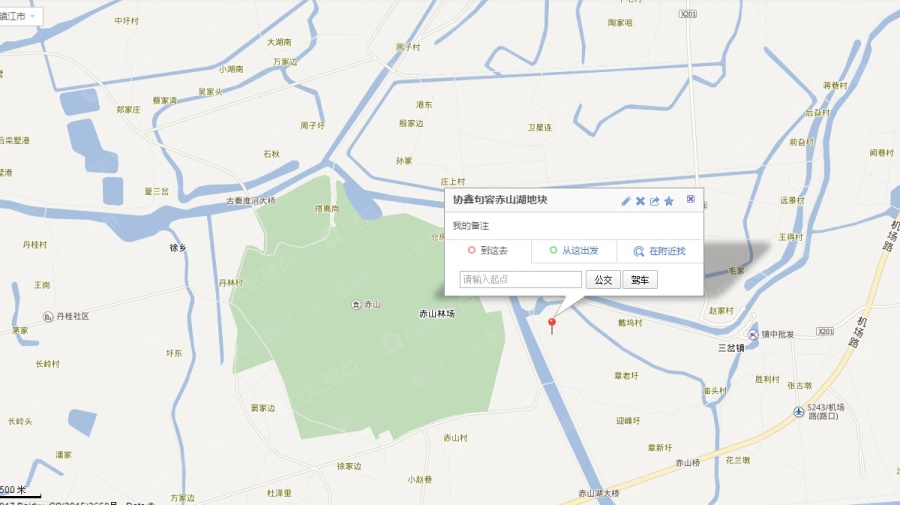Select the 到这去 tab
Viewport: 900px width, 505px height.
(488, 251)
